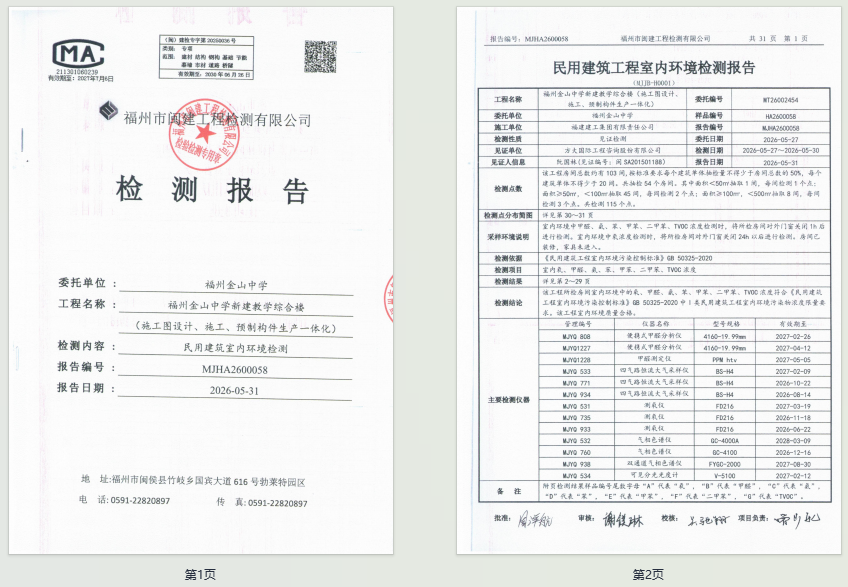The image size is (848, 587).
Task: Click the company logo beside 福州市闽建工程检测有限公司
Action: point(108,110)
